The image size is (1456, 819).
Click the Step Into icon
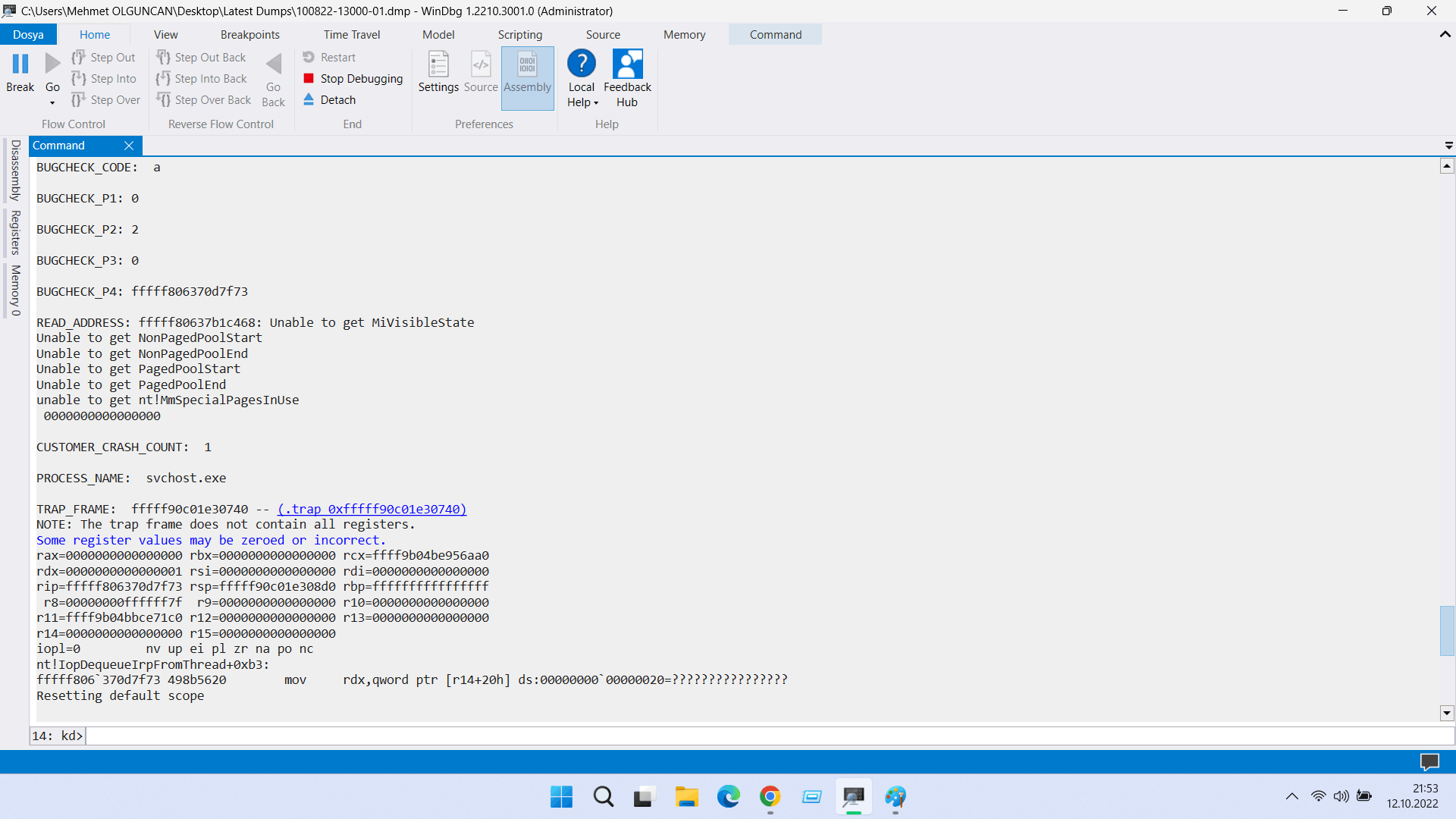pos(79,78)
